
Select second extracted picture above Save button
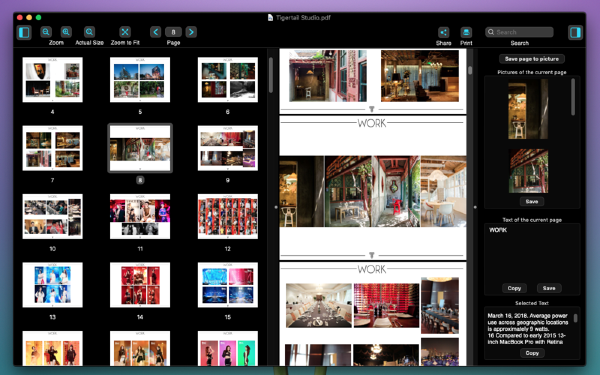528,171
